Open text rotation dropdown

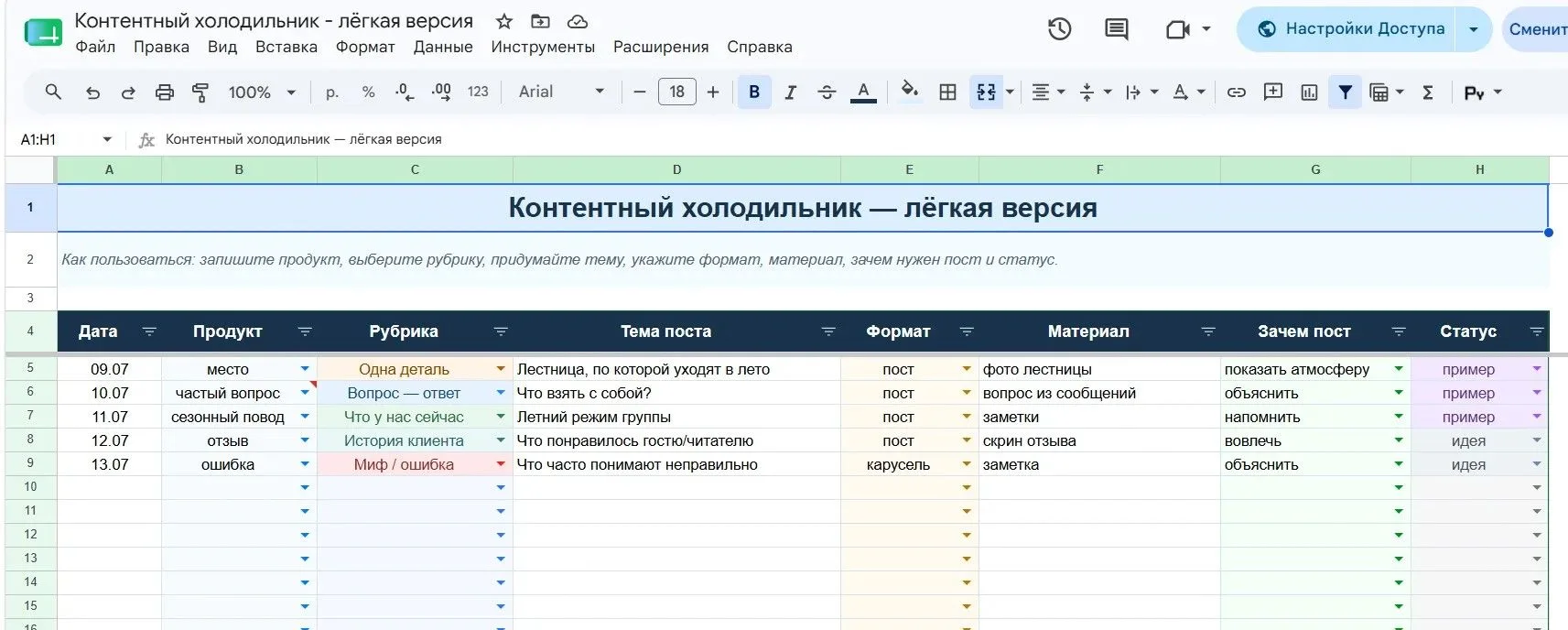[x=1188, y=92]
